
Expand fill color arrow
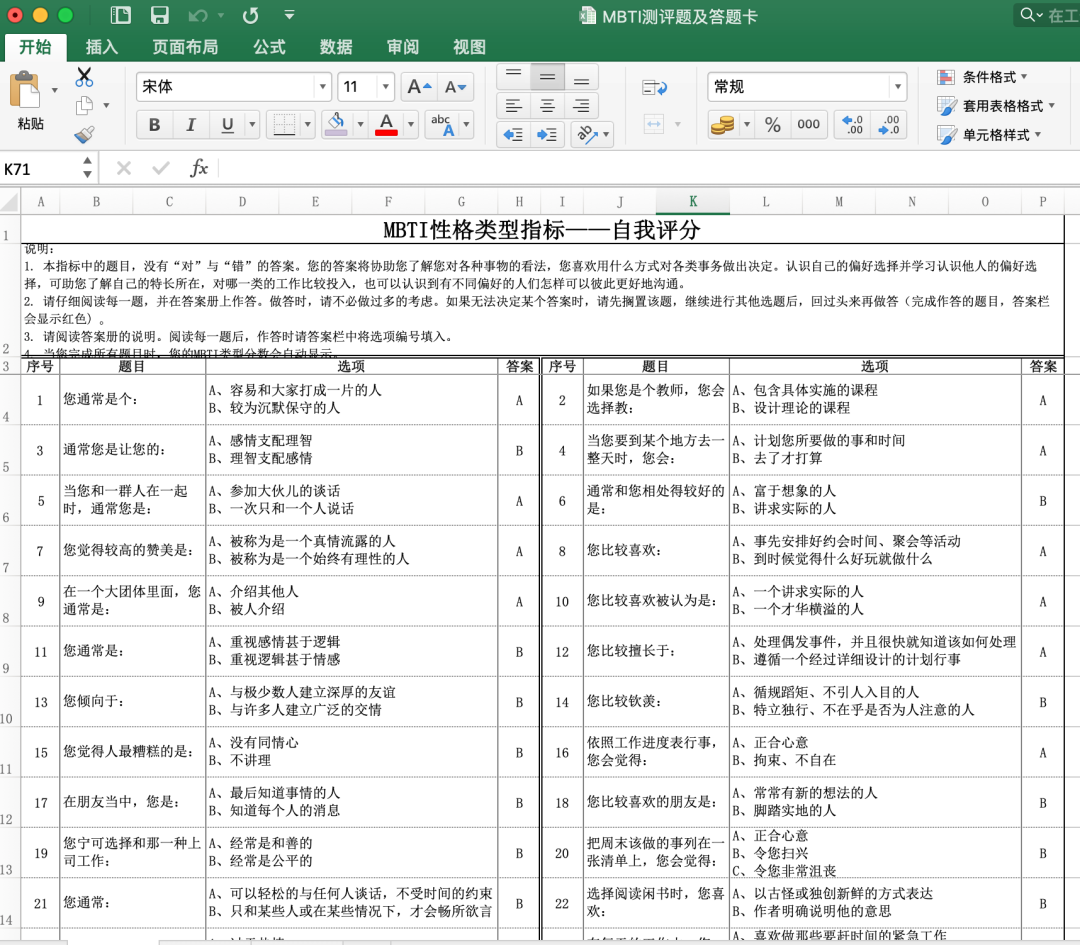[360, 125]
